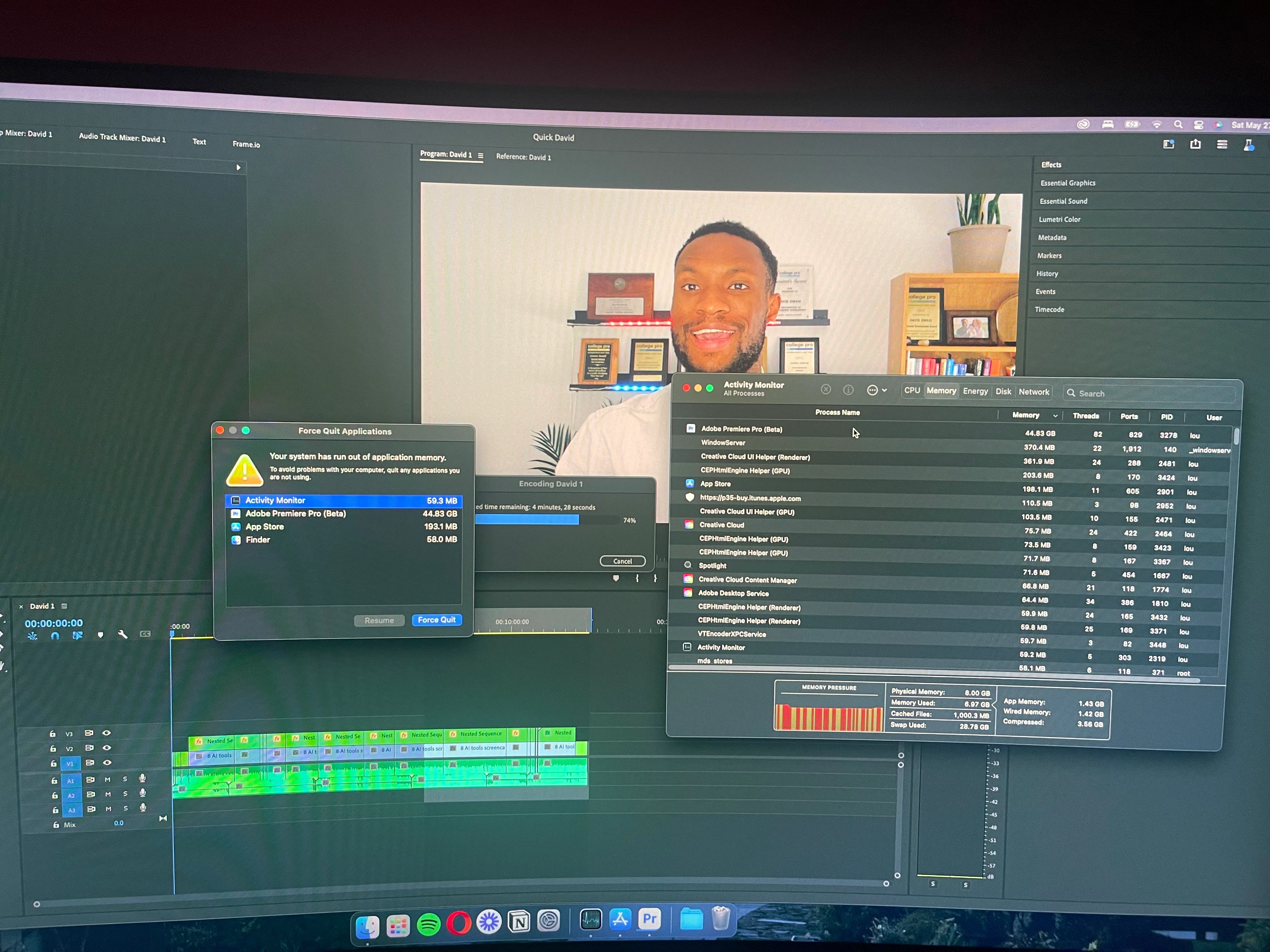Open Premiere Pro from the Dock
Viewport: 1270px width, 952px height.
click(x=649, y=919)
